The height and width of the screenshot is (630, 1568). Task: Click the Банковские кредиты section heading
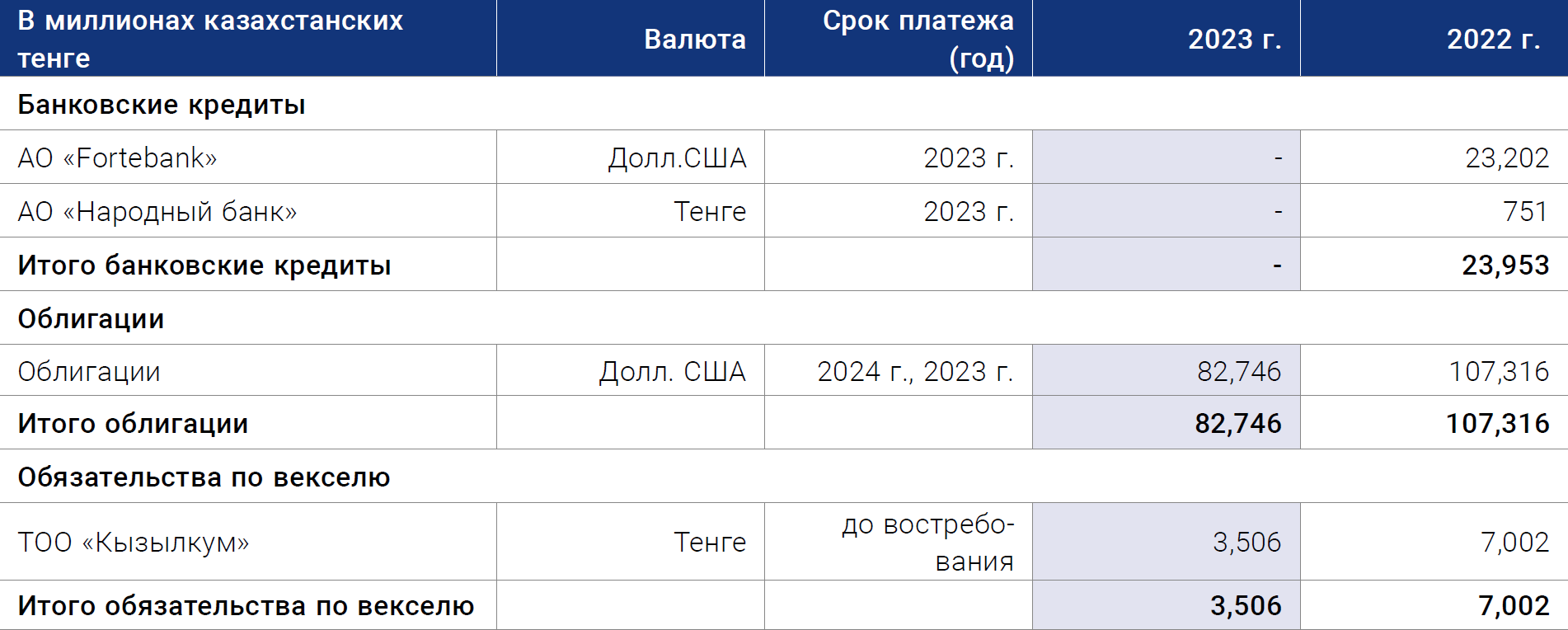[x=162, y=105]
